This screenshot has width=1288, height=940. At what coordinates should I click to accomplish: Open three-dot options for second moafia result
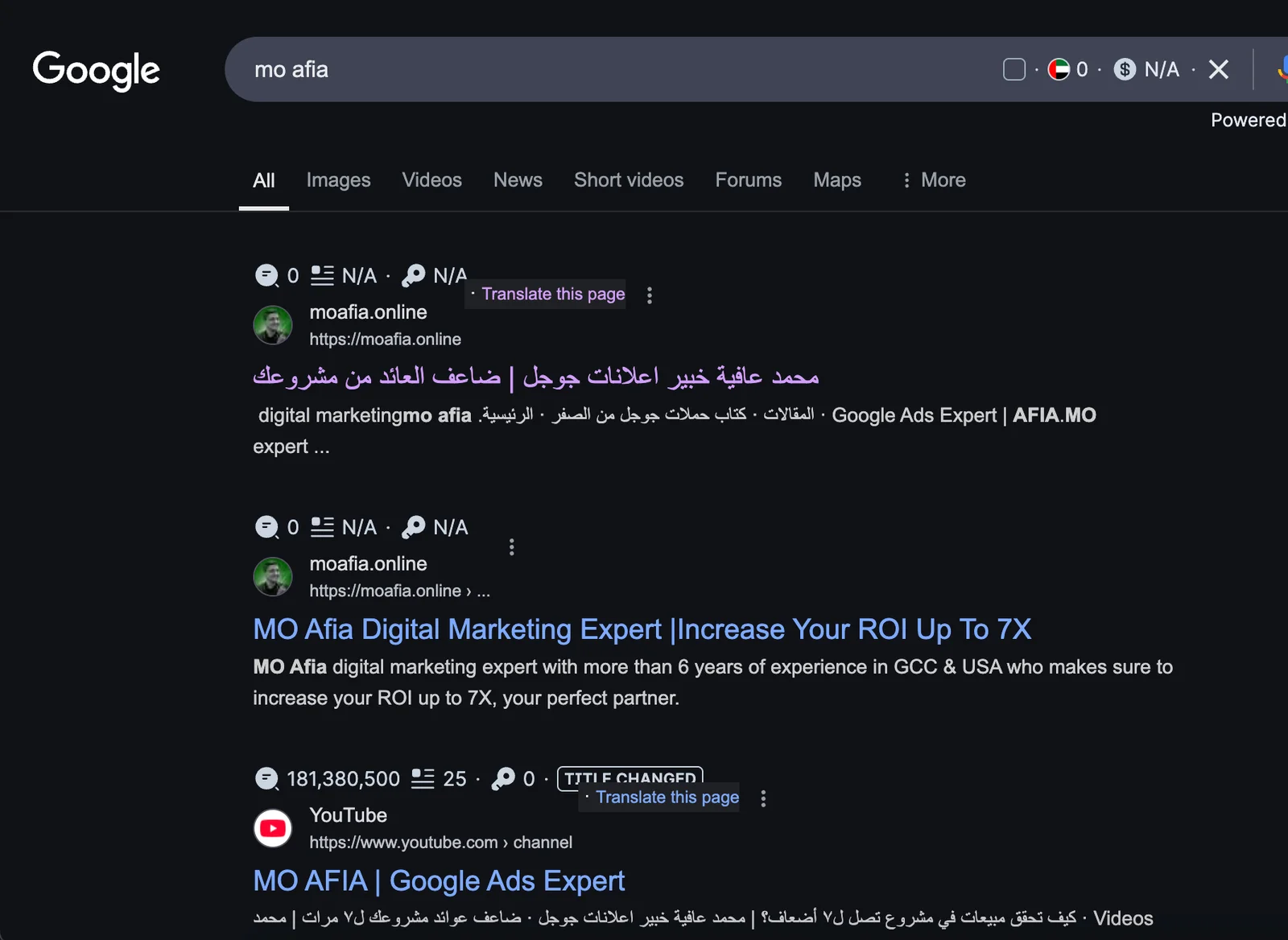[512, 547]
